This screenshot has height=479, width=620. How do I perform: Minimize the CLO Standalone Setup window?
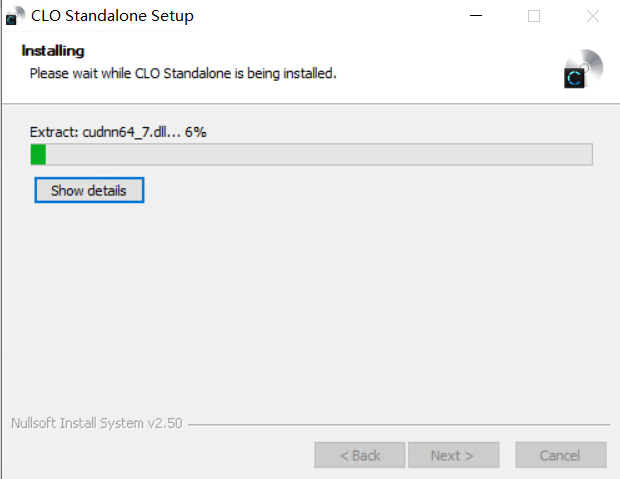click(x=477, y=16)
